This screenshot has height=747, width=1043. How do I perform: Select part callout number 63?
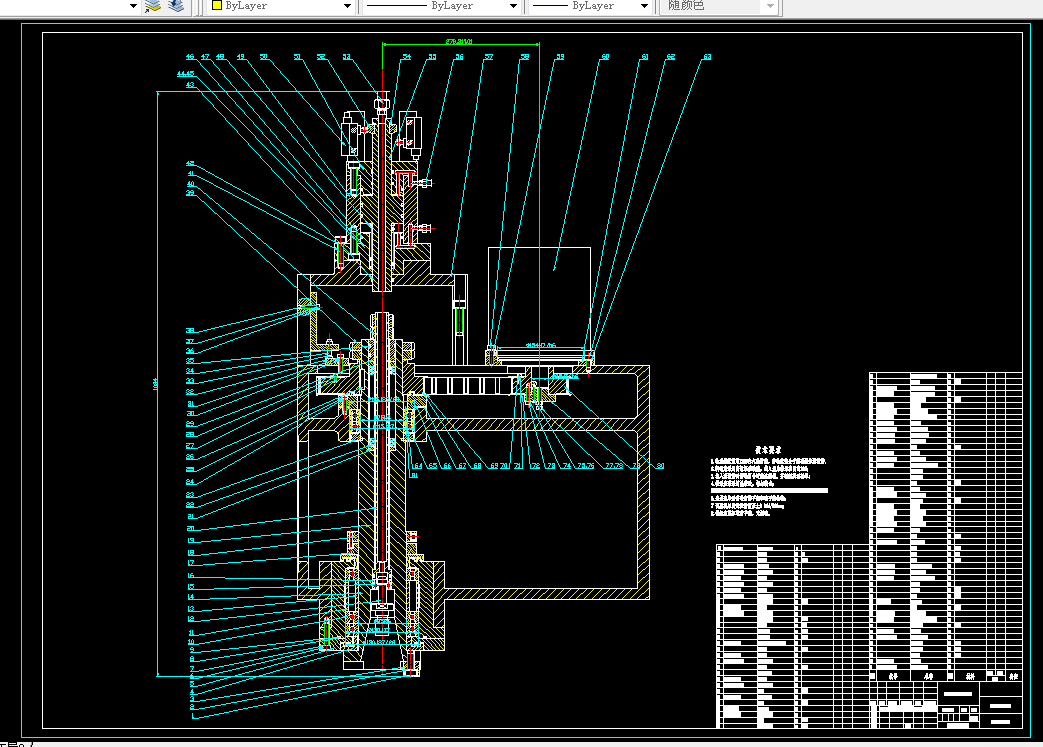[707, 57]
